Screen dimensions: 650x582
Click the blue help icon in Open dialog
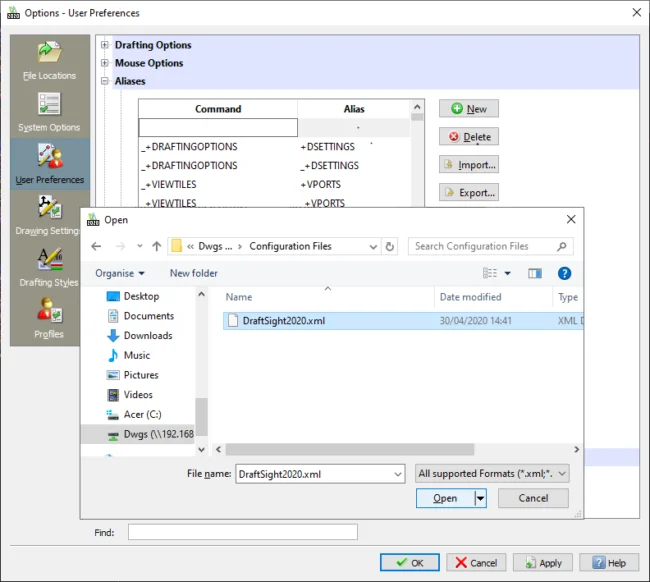(x=564, y=273)
